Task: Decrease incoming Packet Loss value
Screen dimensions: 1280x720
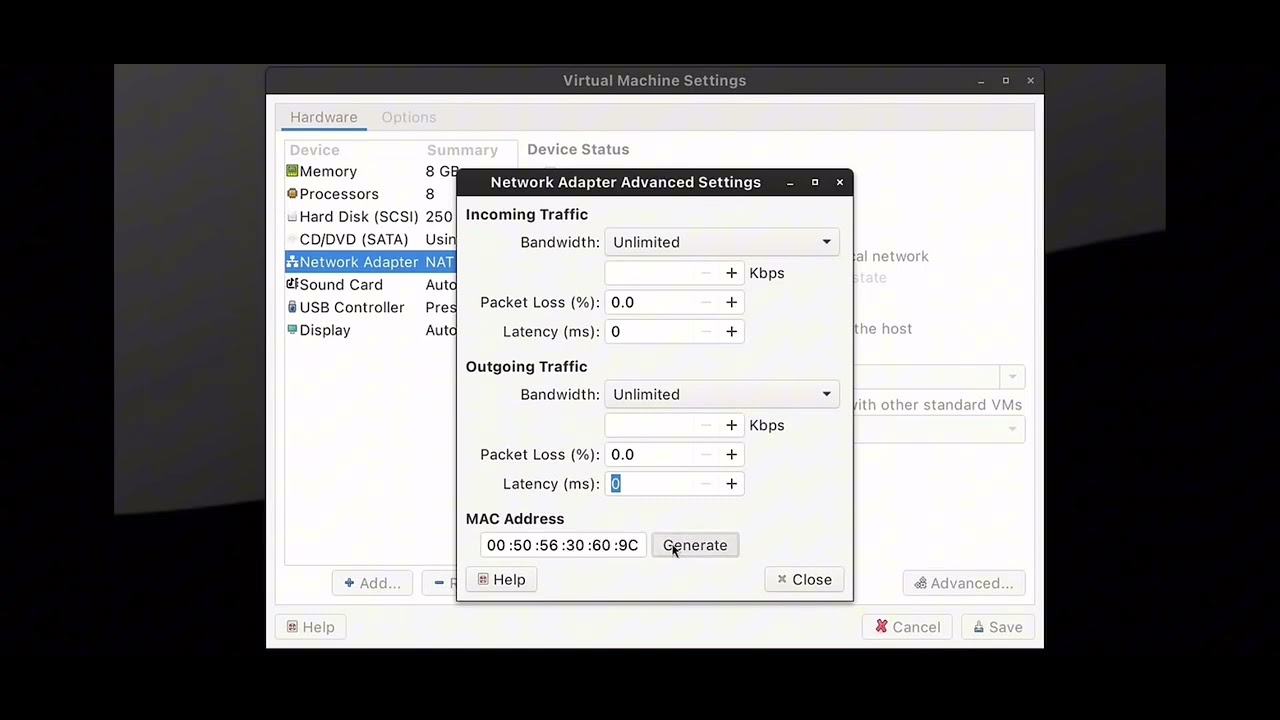Action: pos(706,302)
